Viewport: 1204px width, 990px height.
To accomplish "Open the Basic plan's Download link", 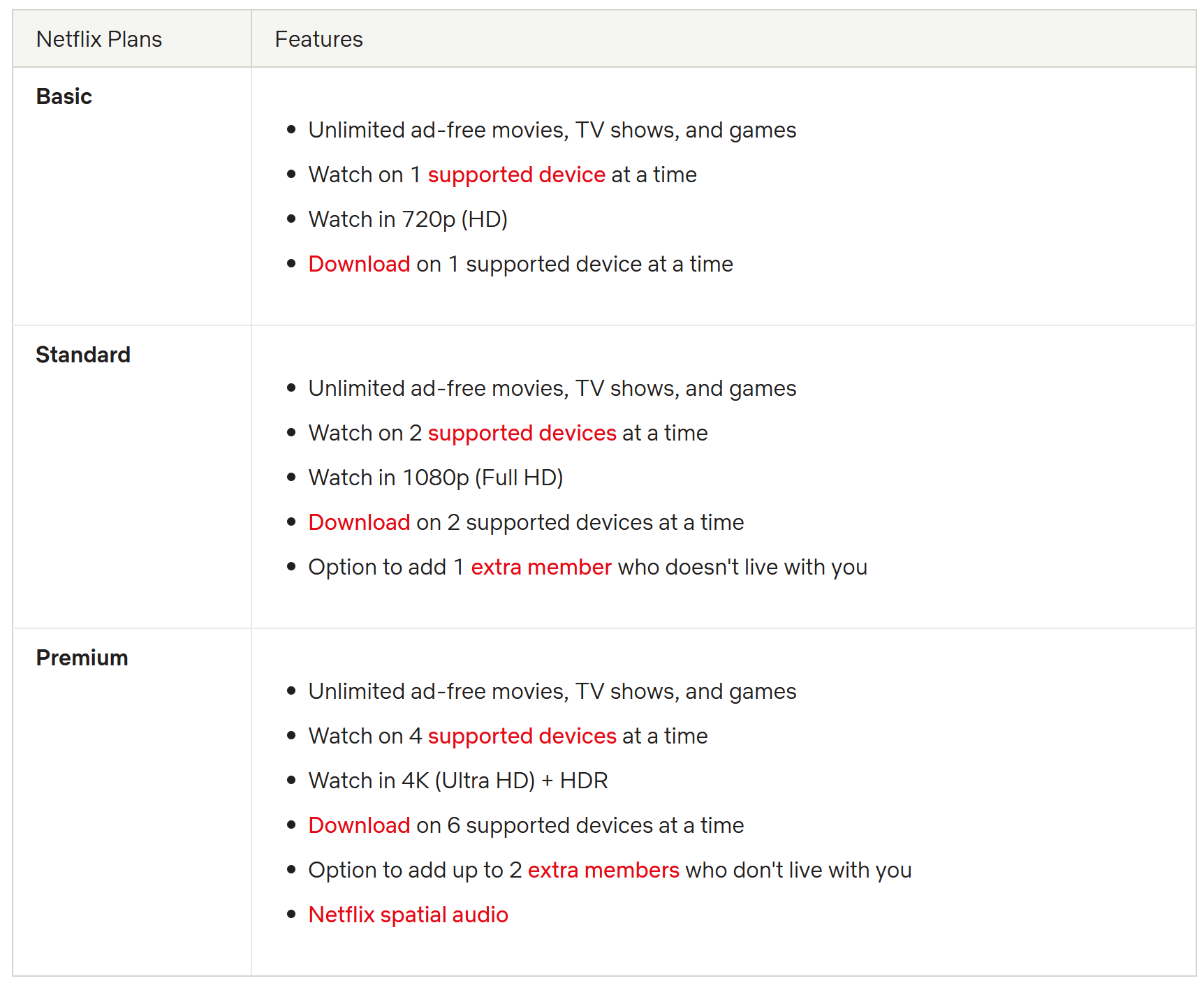I will tap(359, 264).
